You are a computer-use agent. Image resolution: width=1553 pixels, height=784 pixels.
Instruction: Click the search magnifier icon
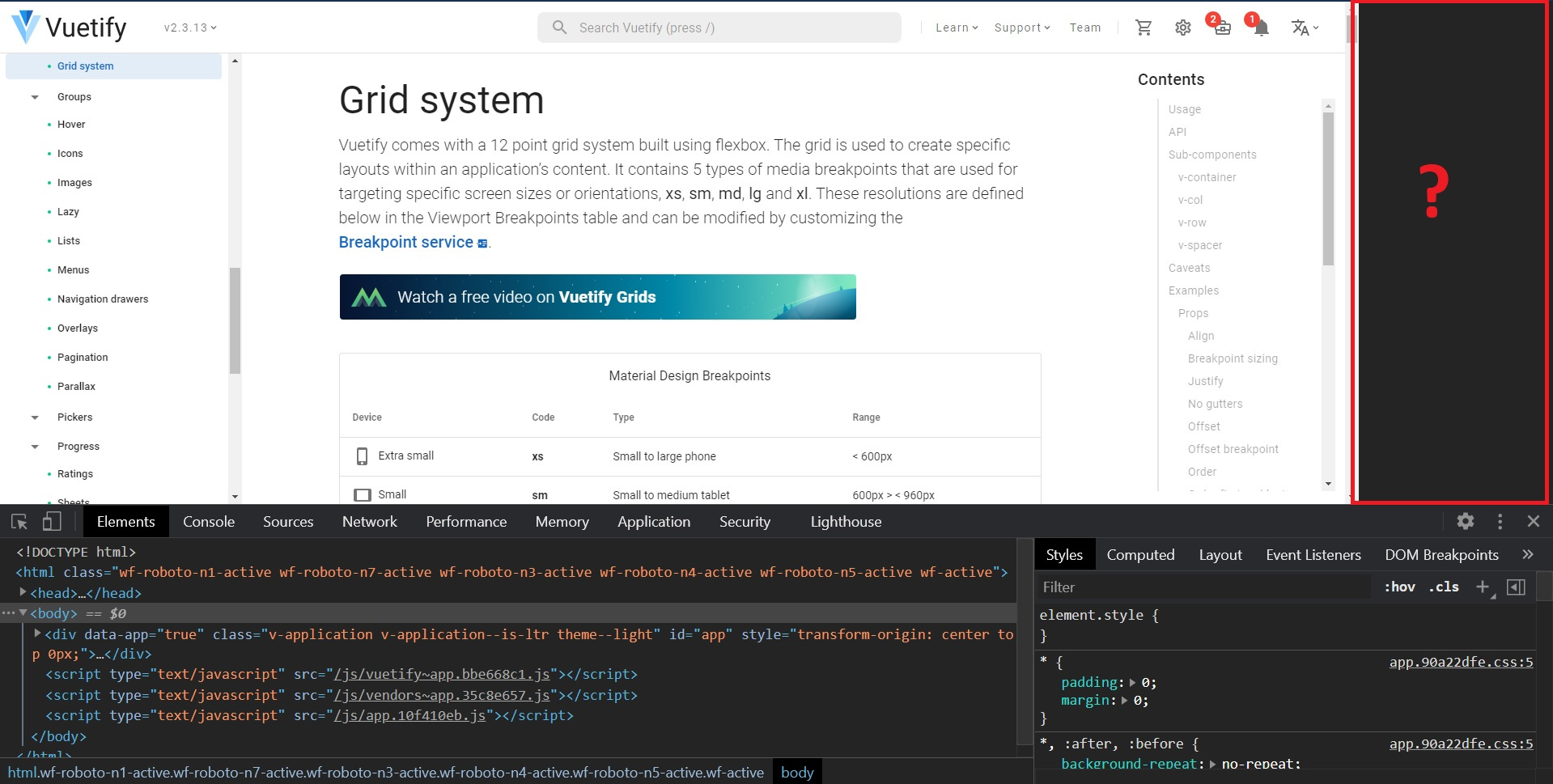click(559, 28)
